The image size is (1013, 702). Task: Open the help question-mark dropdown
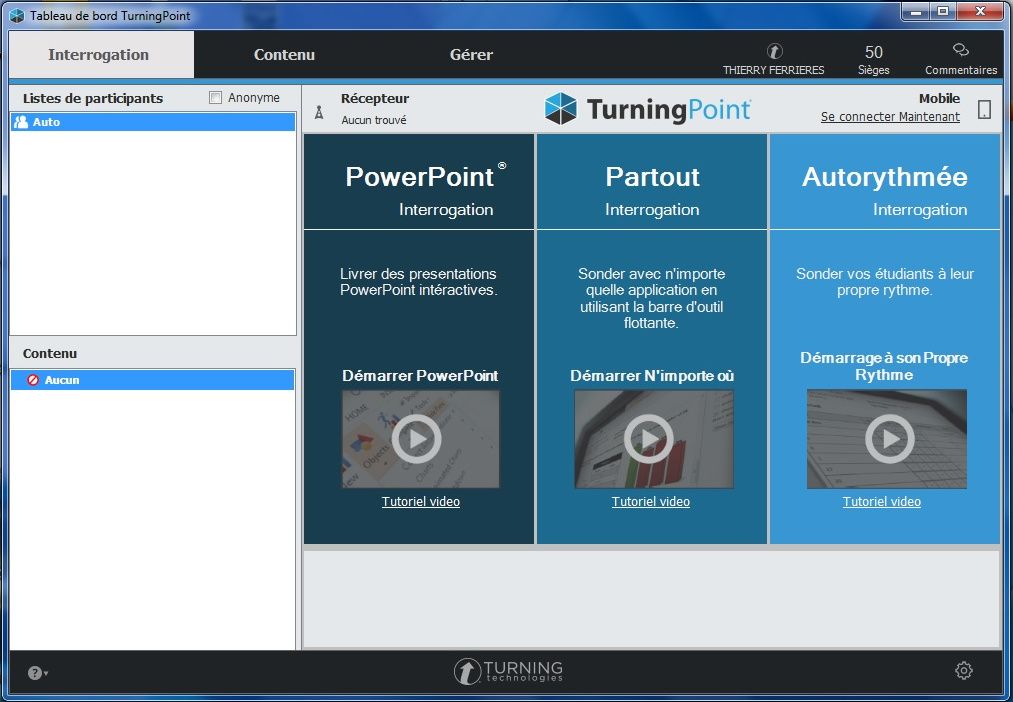[37, 673]
